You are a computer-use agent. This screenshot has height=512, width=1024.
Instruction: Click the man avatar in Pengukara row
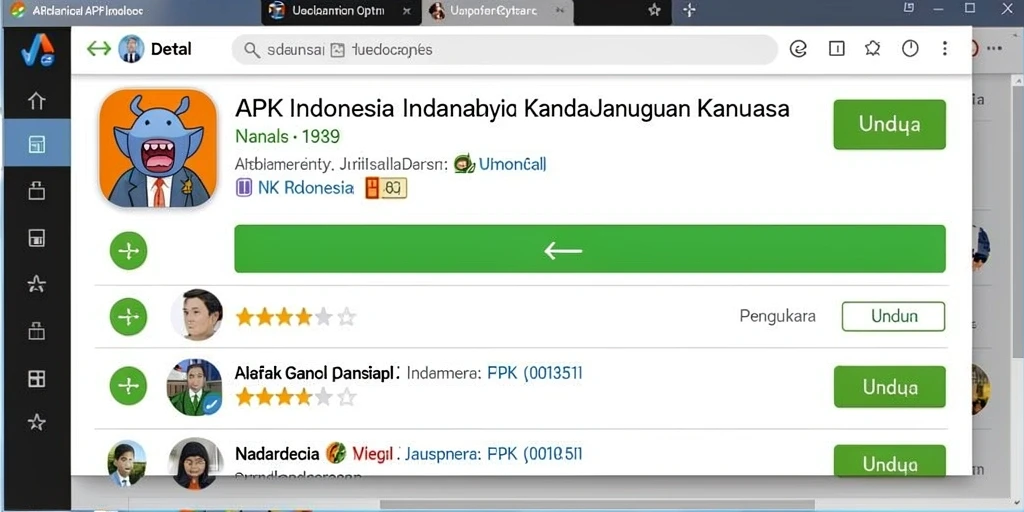(x=197, y=315)
